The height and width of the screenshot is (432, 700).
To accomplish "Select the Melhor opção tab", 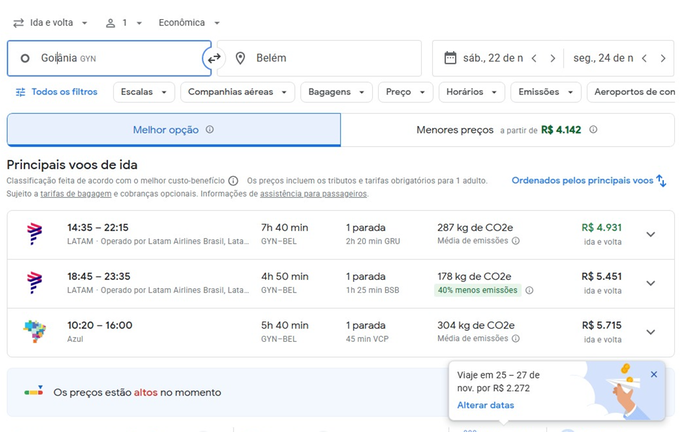I will [x=173, y=130].
